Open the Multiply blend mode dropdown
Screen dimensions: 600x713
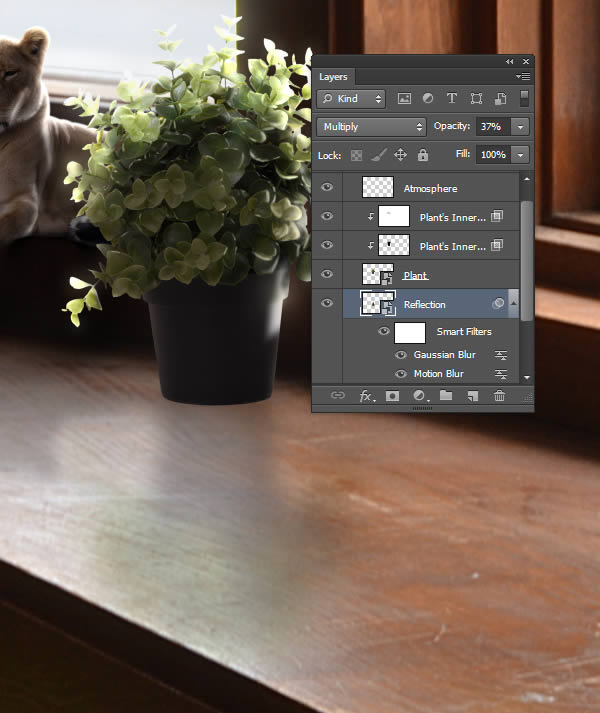[371, 127]
